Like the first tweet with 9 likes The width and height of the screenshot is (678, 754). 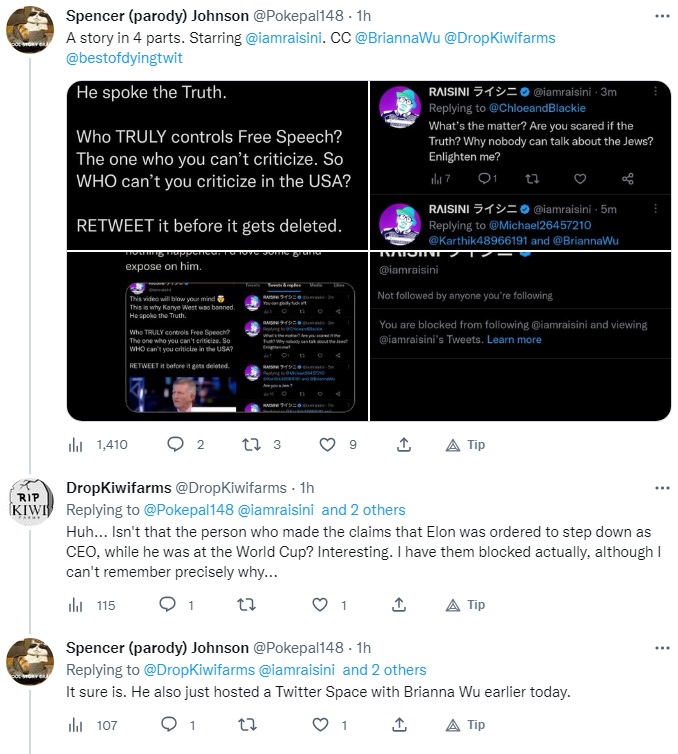point(327,445)
